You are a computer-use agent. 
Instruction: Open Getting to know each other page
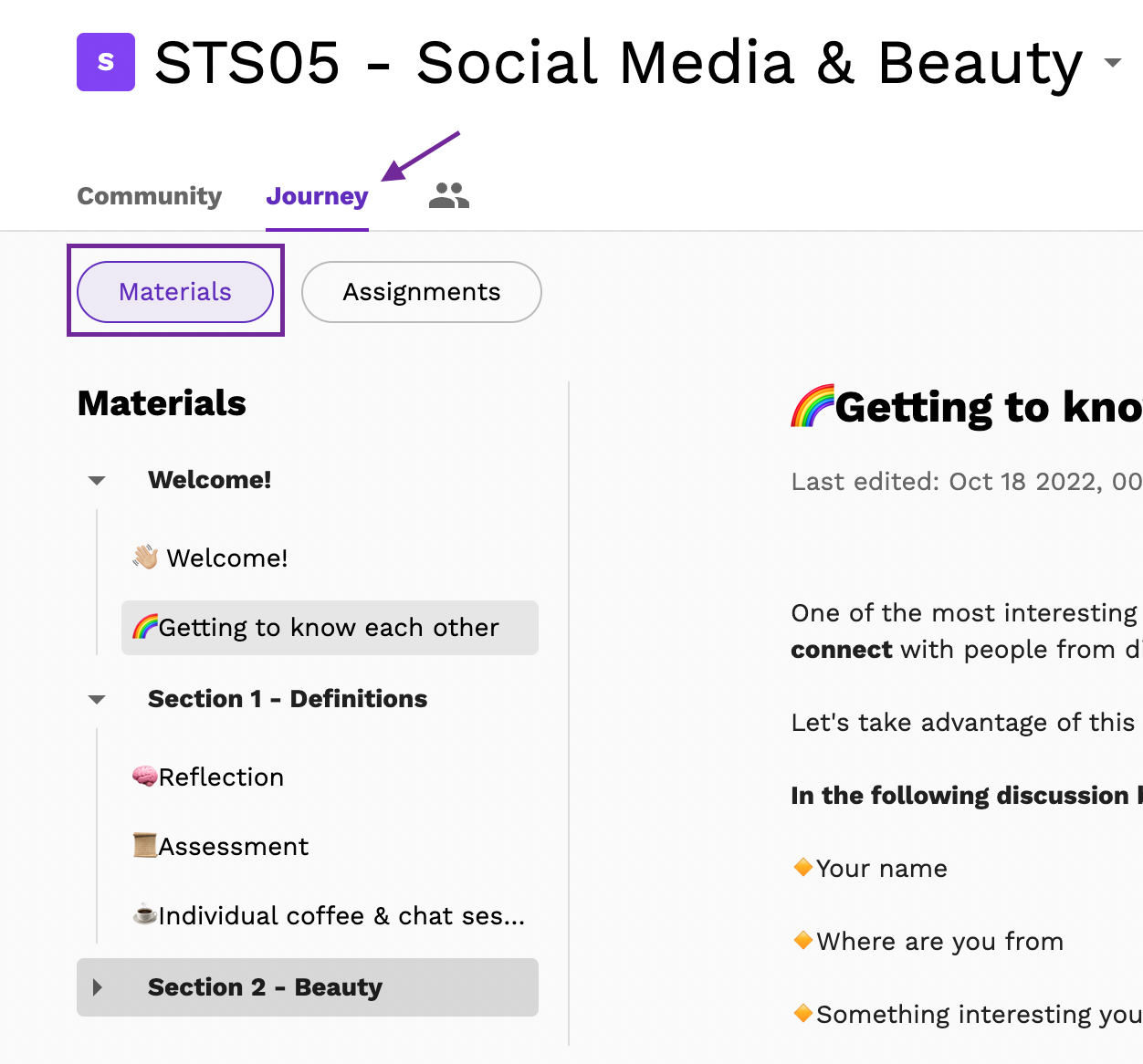330,628
